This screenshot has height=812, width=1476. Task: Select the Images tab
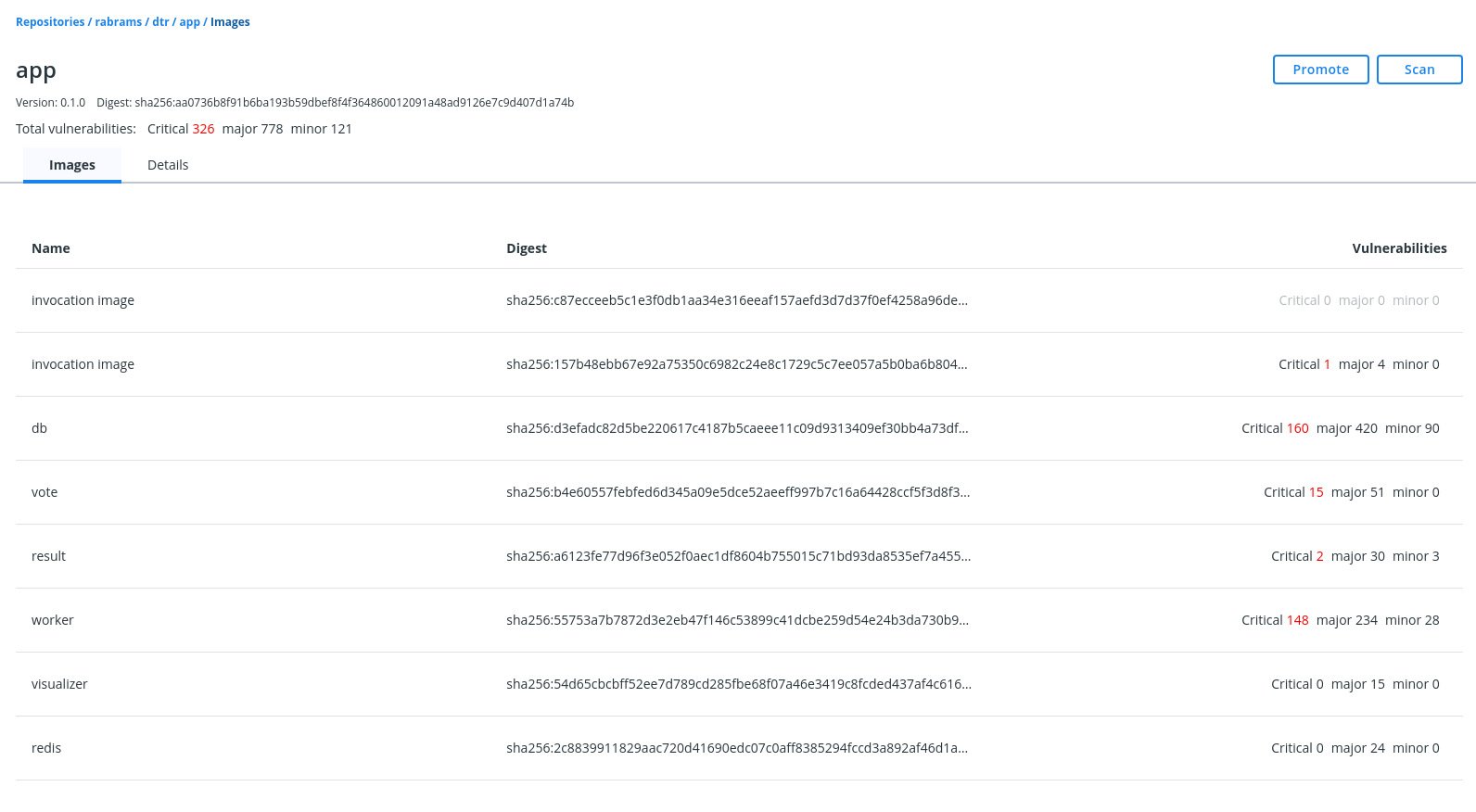click(72, 165)
